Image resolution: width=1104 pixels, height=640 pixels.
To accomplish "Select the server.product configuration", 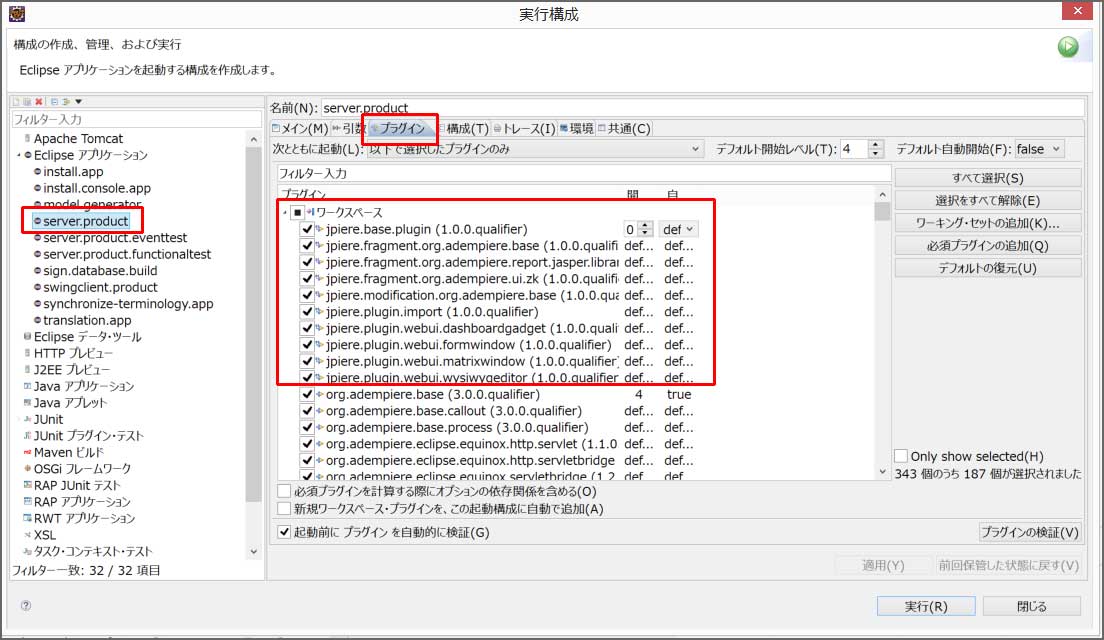I will (86, 221).
